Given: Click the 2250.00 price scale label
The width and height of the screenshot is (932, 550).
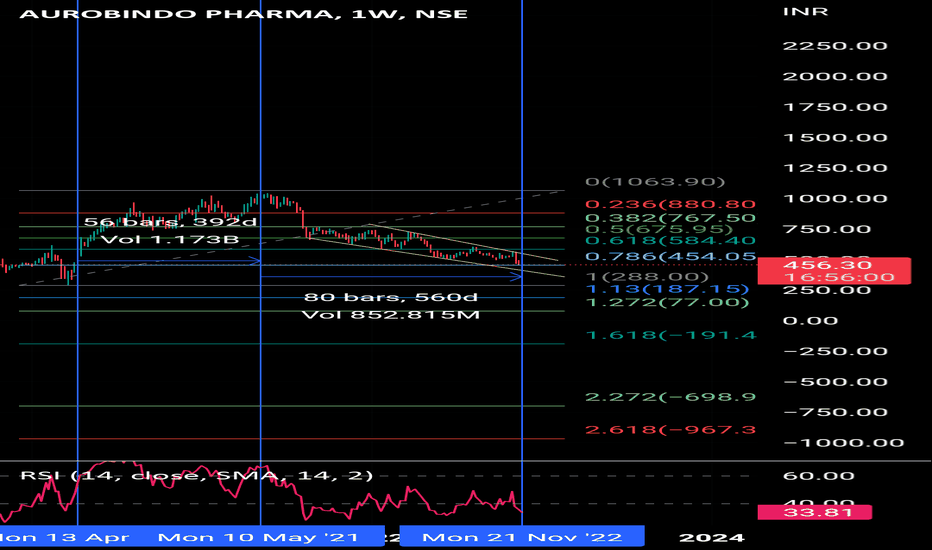Looking at the screenshot, I should coord(835,46).
